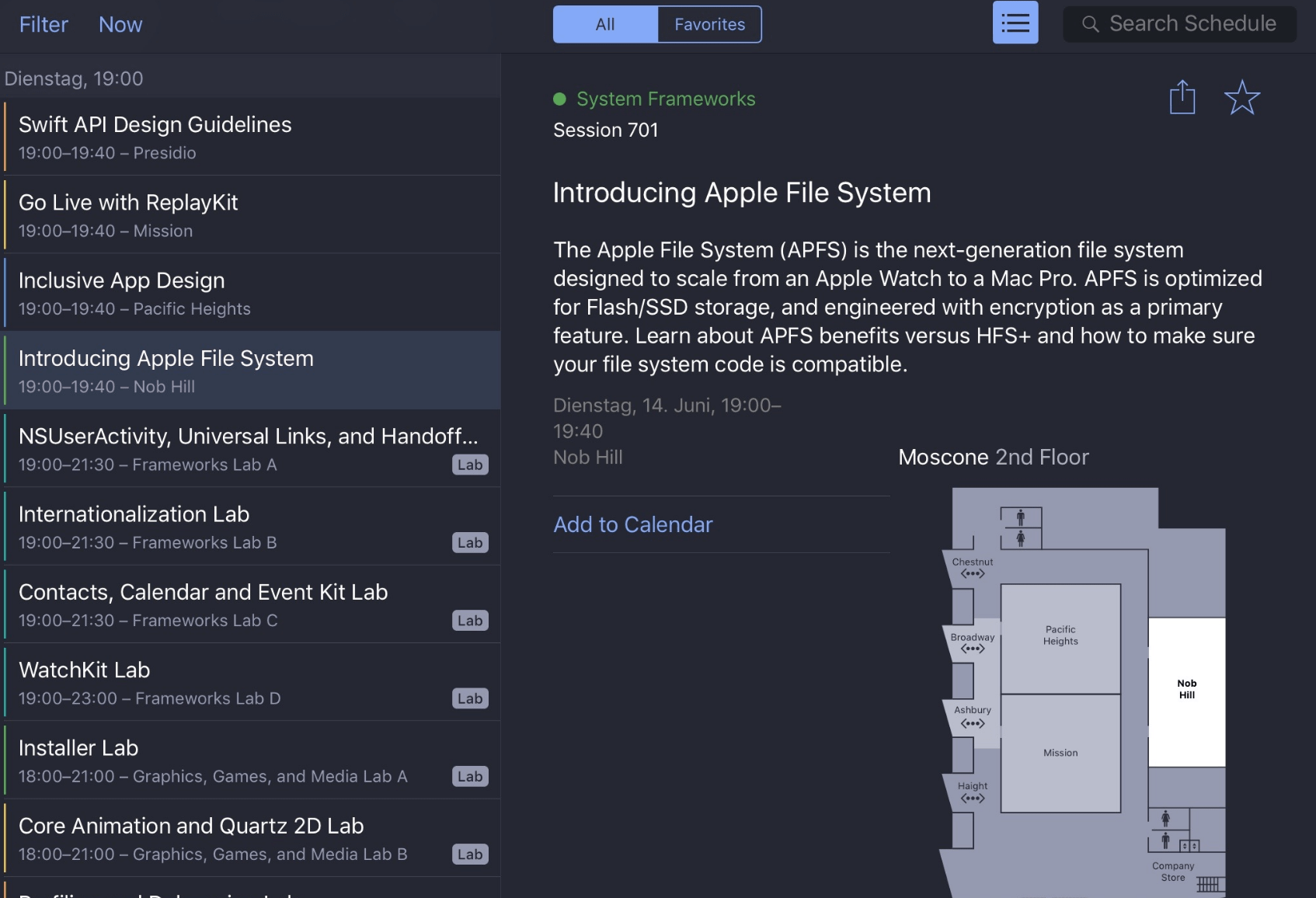Switch to the Favorites tab

pos(708,24)
